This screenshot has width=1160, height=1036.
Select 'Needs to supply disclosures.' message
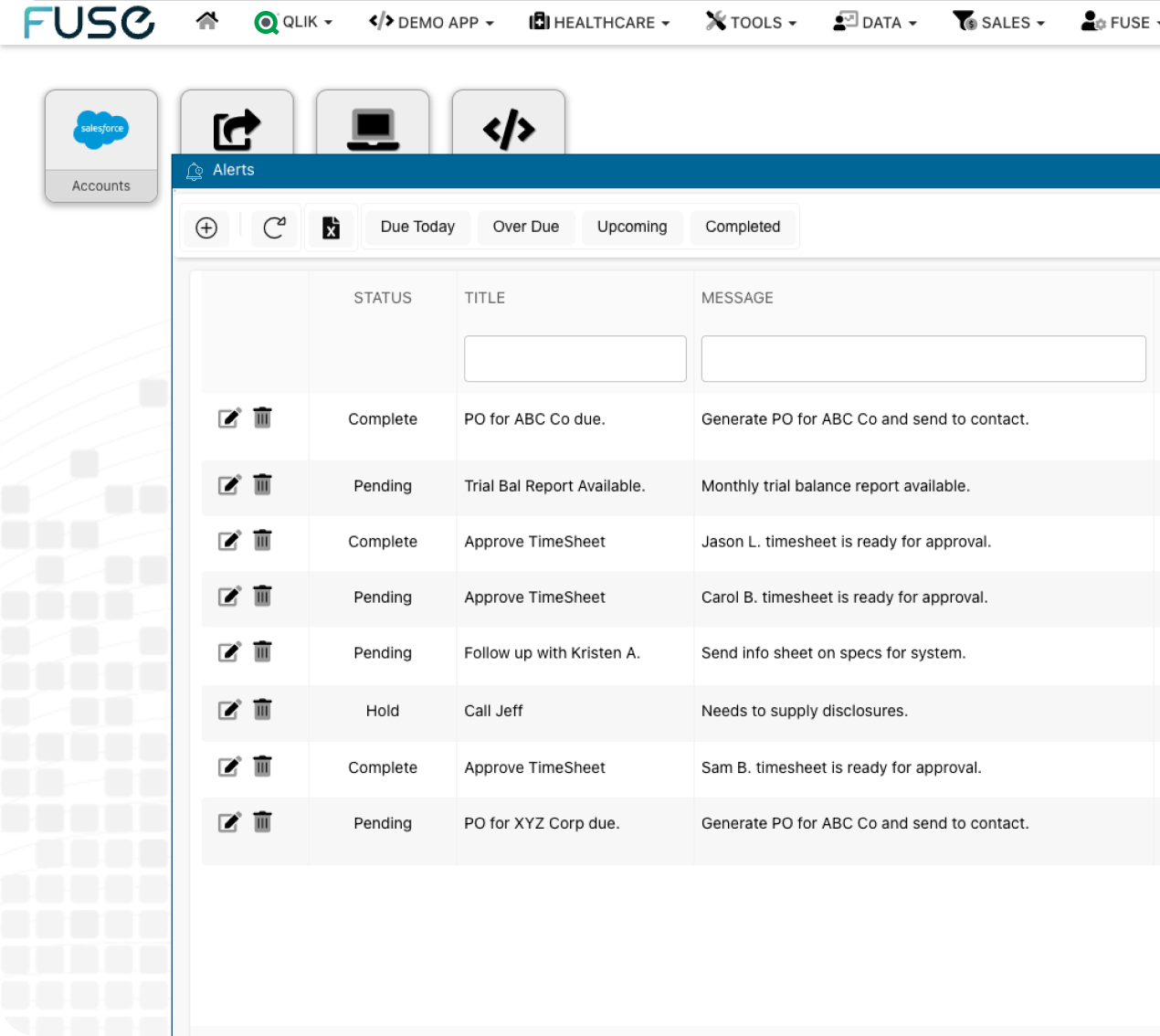(x=805, y=711)
